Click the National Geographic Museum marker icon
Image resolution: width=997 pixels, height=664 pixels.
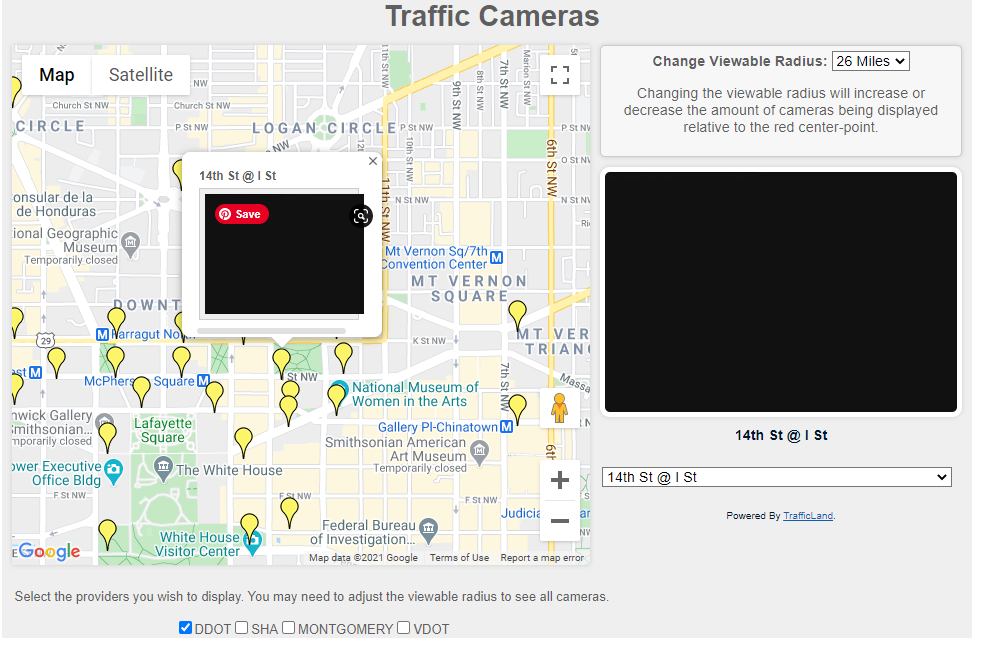[x=130, y=244]
